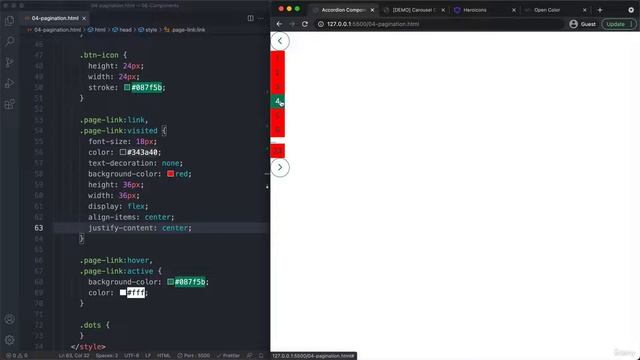640x360 pixels.
Task: Click the #343a40 color swatch
Action: point(123,152)
